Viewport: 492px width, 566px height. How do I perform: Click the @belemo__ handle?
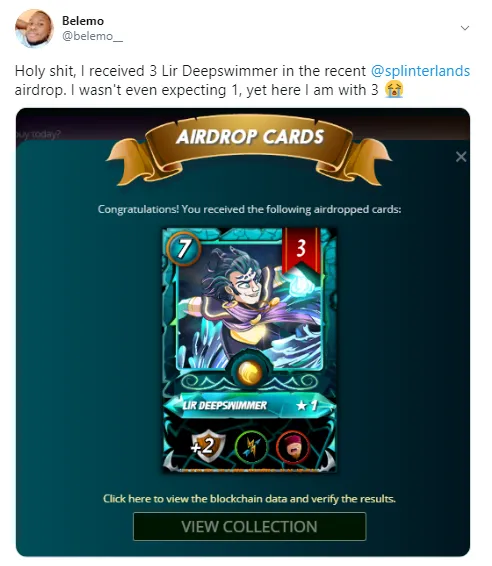click(92, 36)
